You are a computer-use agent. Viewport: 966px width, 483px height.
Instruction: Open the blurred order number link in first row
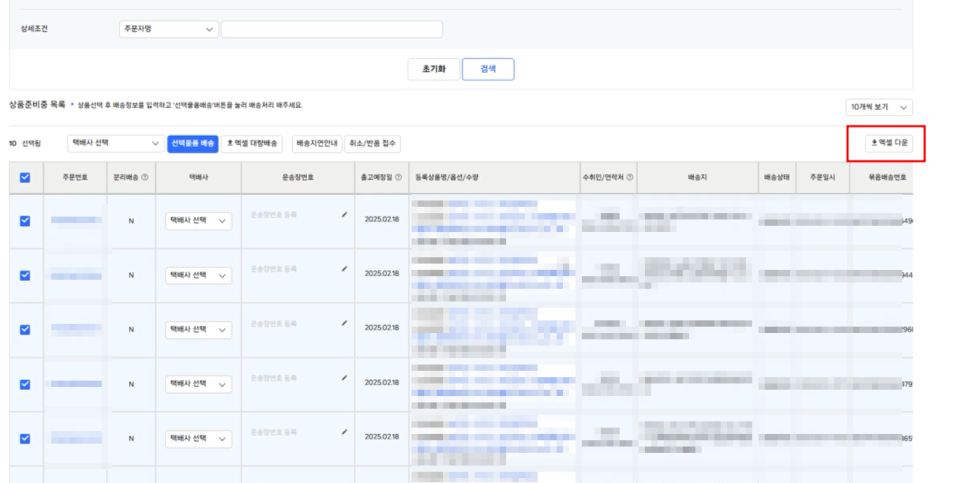click(76, 220)
